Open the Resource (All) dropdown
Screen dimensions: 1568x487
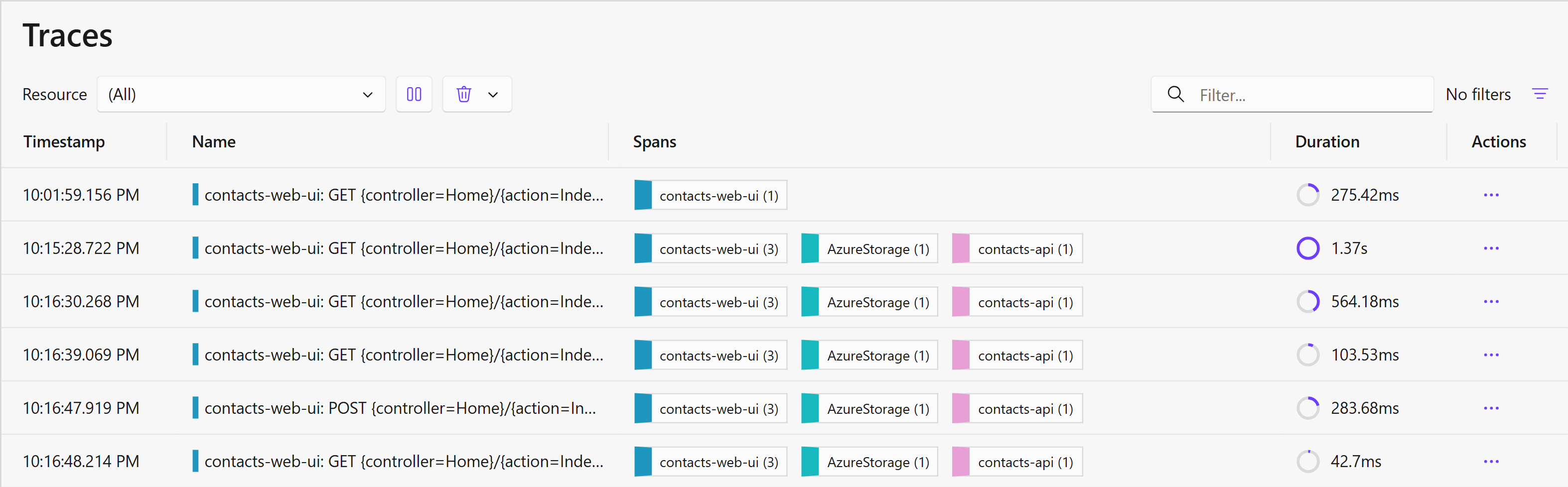pos(241,94)
